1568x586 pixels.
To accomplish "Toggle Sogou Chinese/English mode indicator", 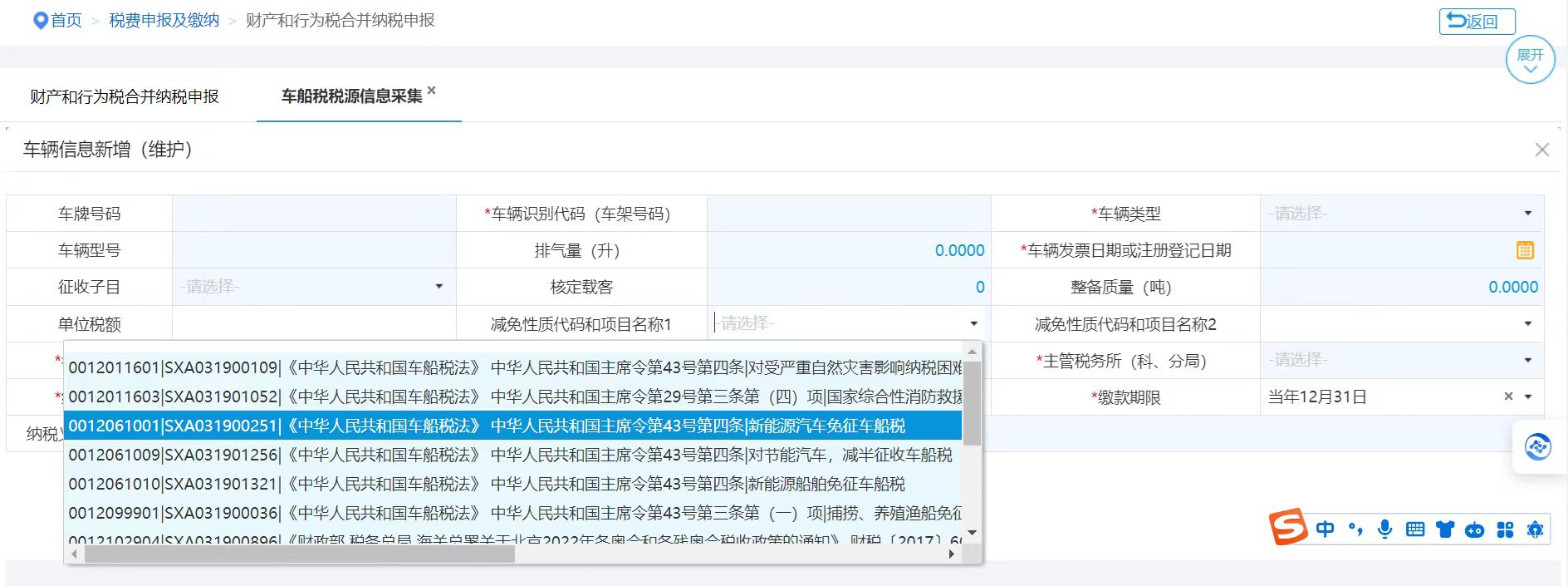I will click(x=1325, y=529).
